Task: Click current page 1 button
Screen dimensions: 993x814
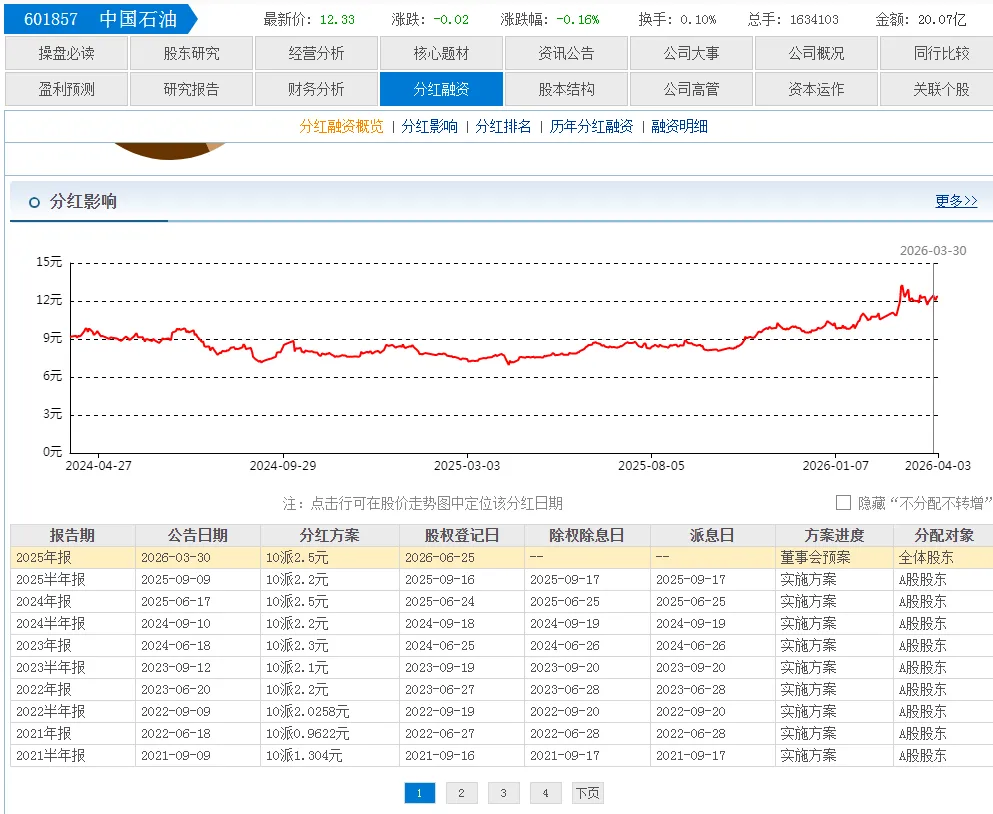Action: point(419,792)
